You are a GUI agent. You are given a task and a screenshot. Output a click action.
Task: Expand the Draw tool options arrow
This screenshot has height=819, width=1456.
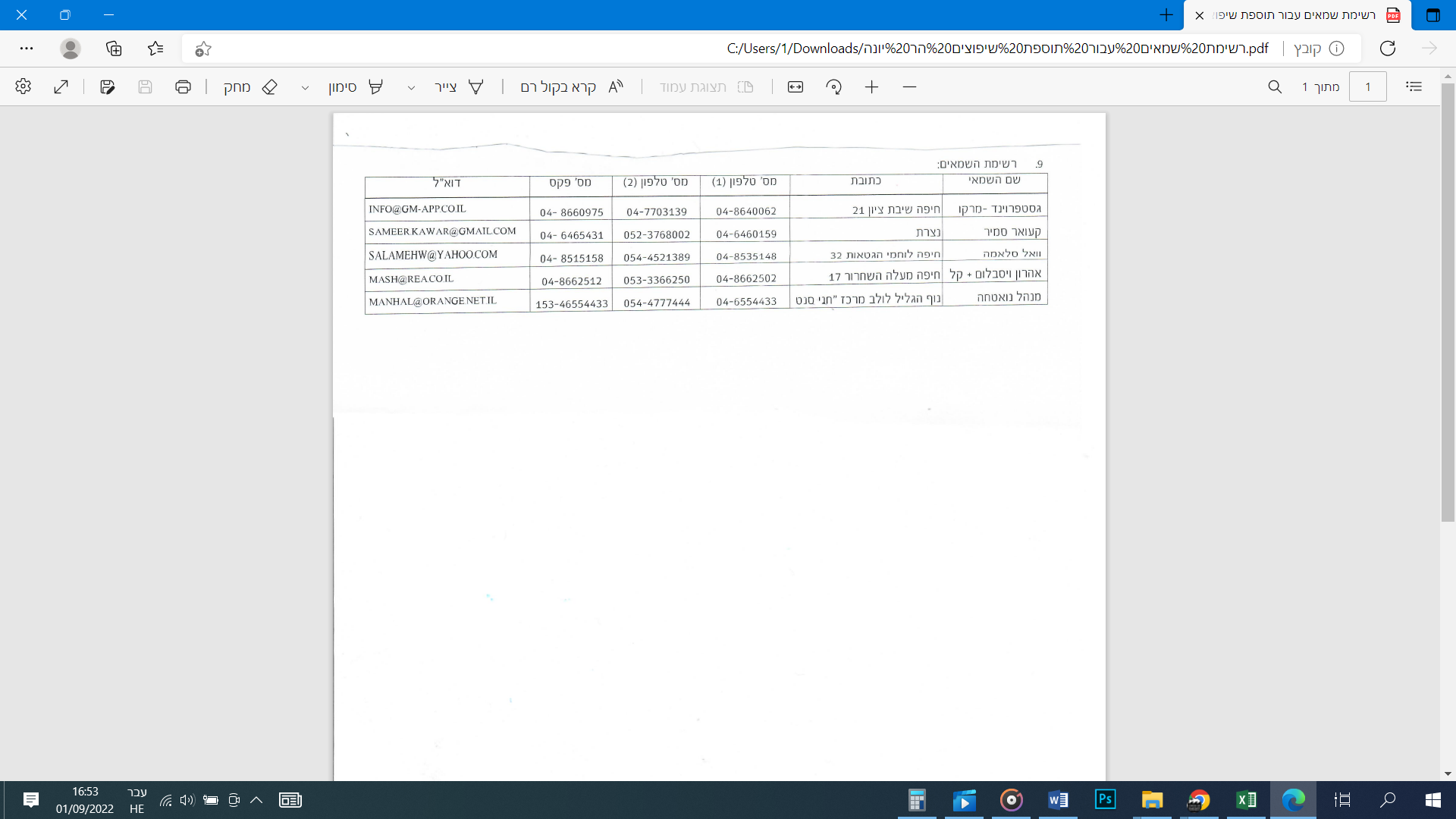tap(411, 87)
